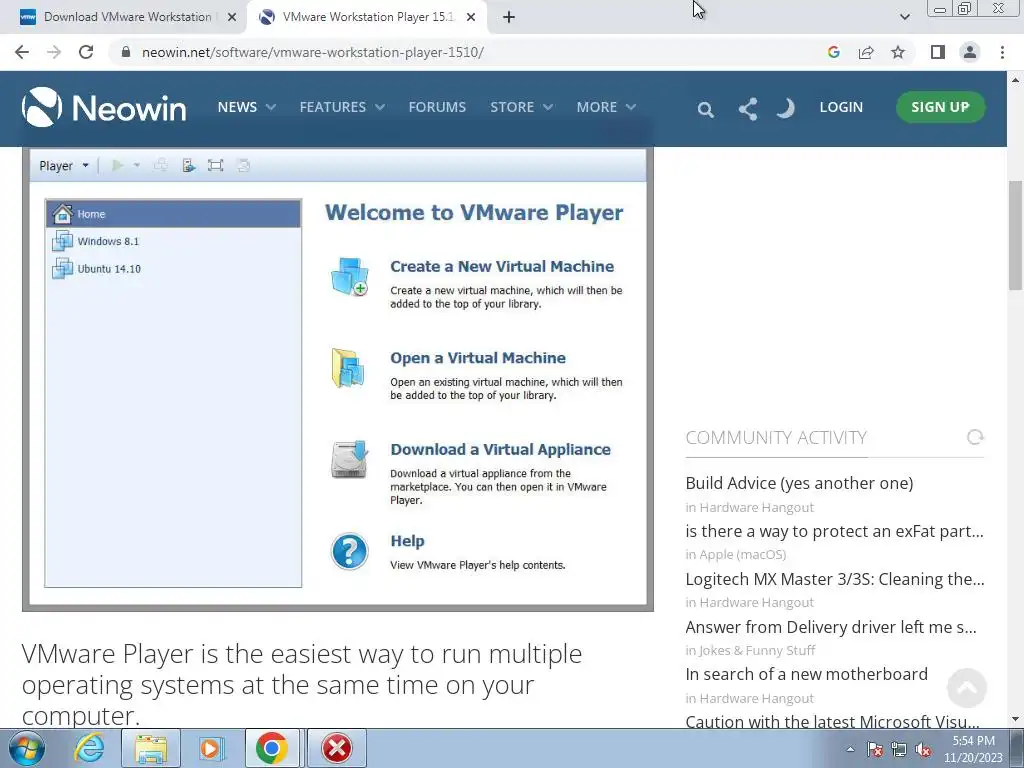Viewport: 1024px width, 768px height.
Task: Open Build Advice (yes another one) thread
Action: tap(799, 483)
